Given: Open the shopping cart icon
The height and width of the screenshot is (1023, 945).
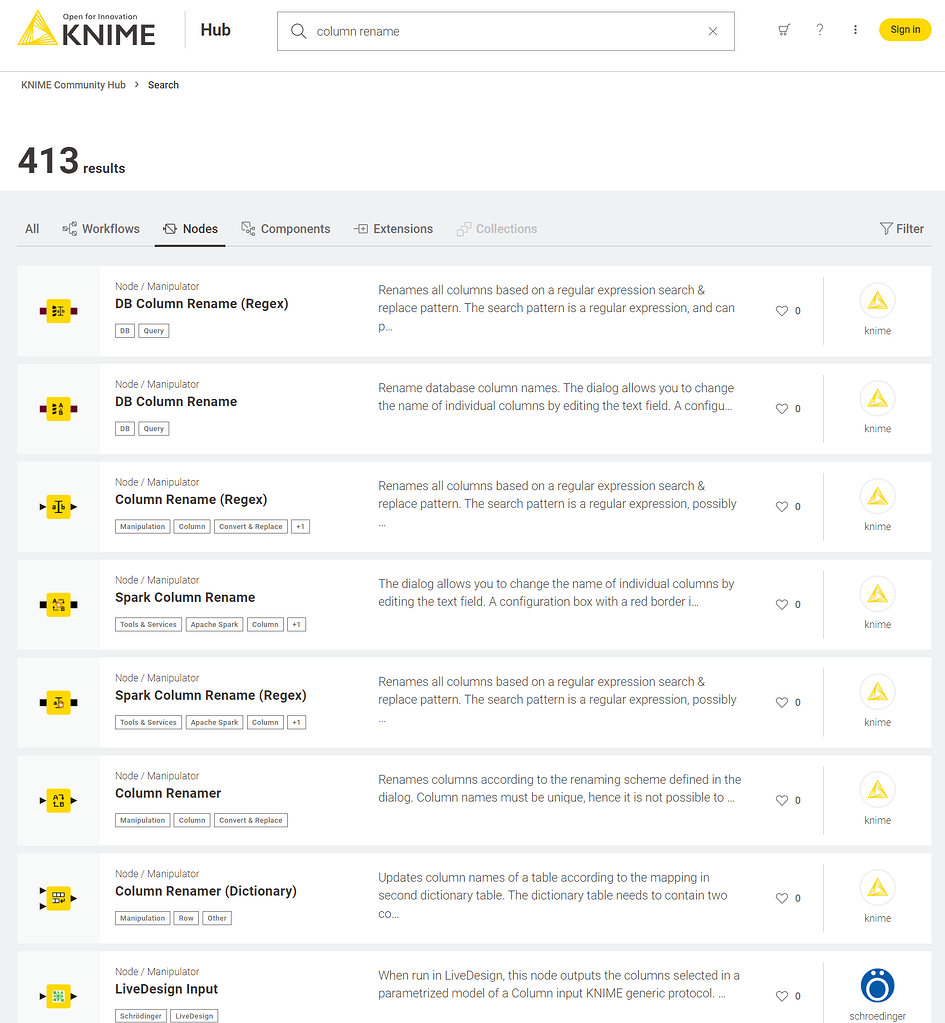Looking at the screenshot, I should [784, 30].
